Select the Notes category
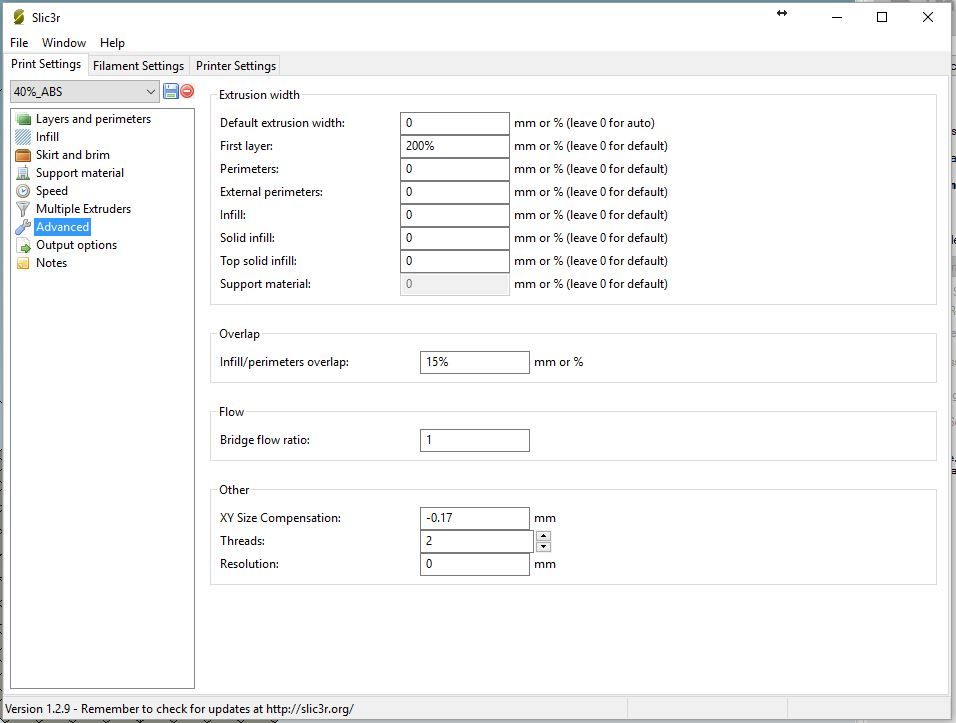The width and height of the screenshot is (956, 723). [x=52, y=263]
